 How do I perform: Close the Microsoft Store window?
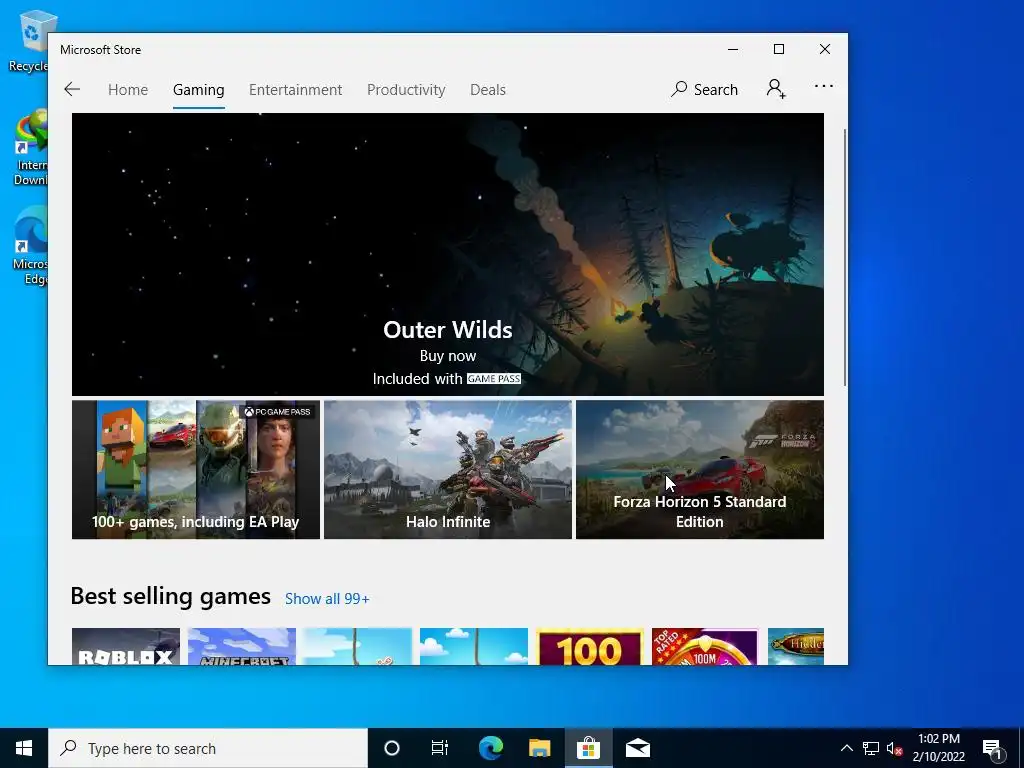click(x=825, y=50)
